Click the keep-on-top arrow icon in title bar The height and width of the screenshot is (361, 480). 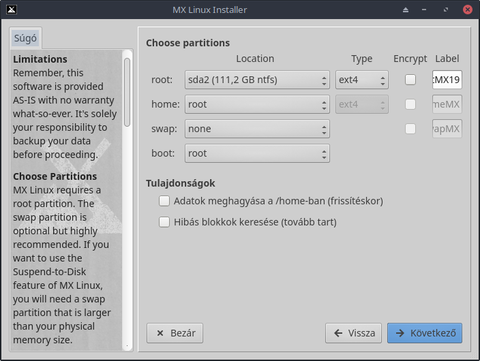point(405,10)
